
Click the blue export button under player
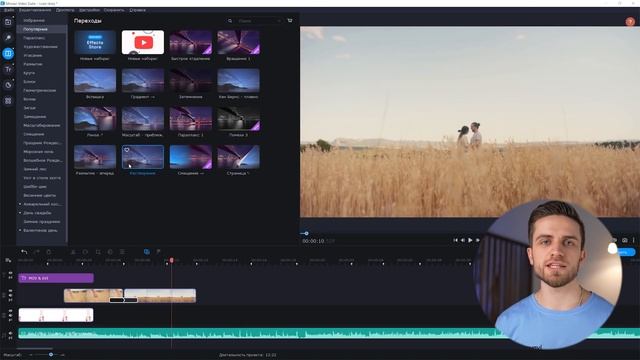pyautogui.click(x=625, y=252)
